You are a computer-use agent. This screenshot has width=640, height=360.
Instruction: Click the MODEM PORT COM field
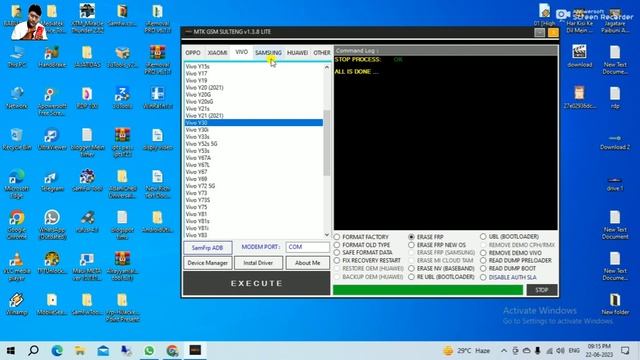[x=307, y=247]
